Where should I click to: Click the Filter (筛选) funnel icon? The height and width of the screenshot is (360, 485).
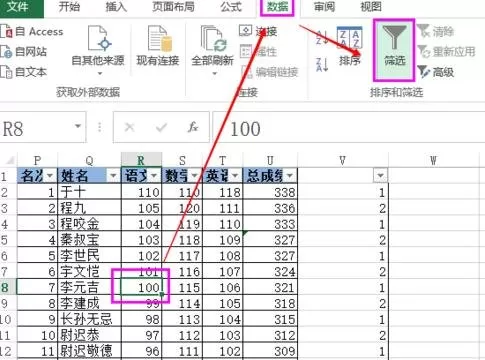point(394,37)
